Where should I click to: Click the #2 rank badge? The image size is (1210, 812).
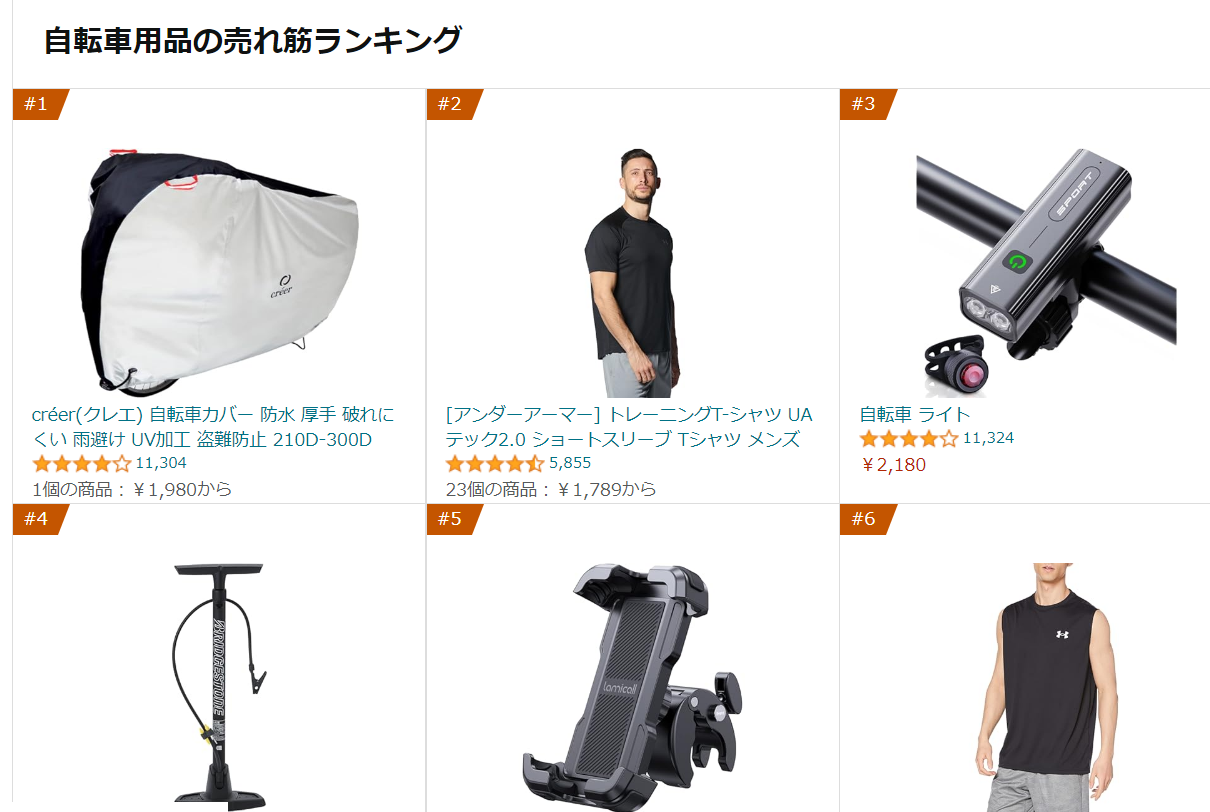point(452,104)
